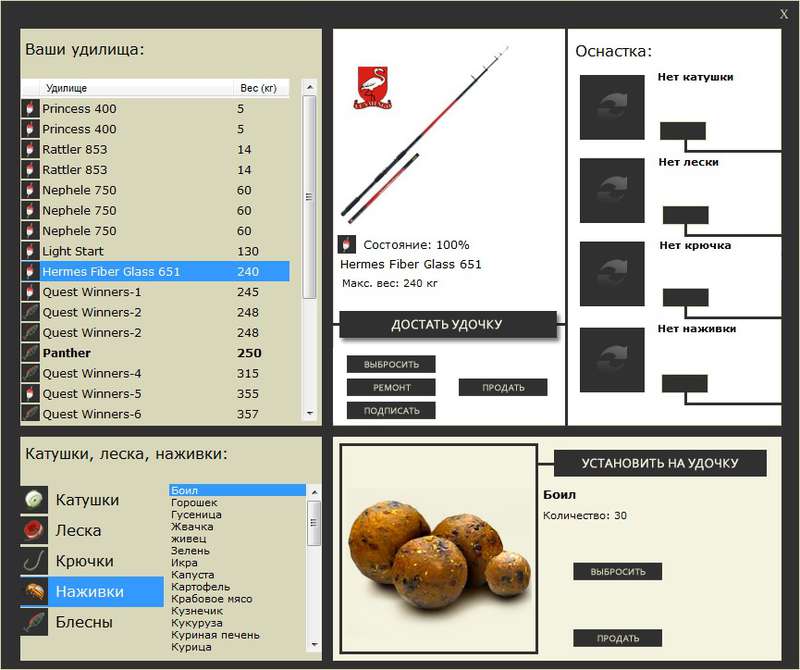The height and width of the screenshot is (670, 800).
Task: Click the Катушки reel icon
Action: tap(34, 499)
